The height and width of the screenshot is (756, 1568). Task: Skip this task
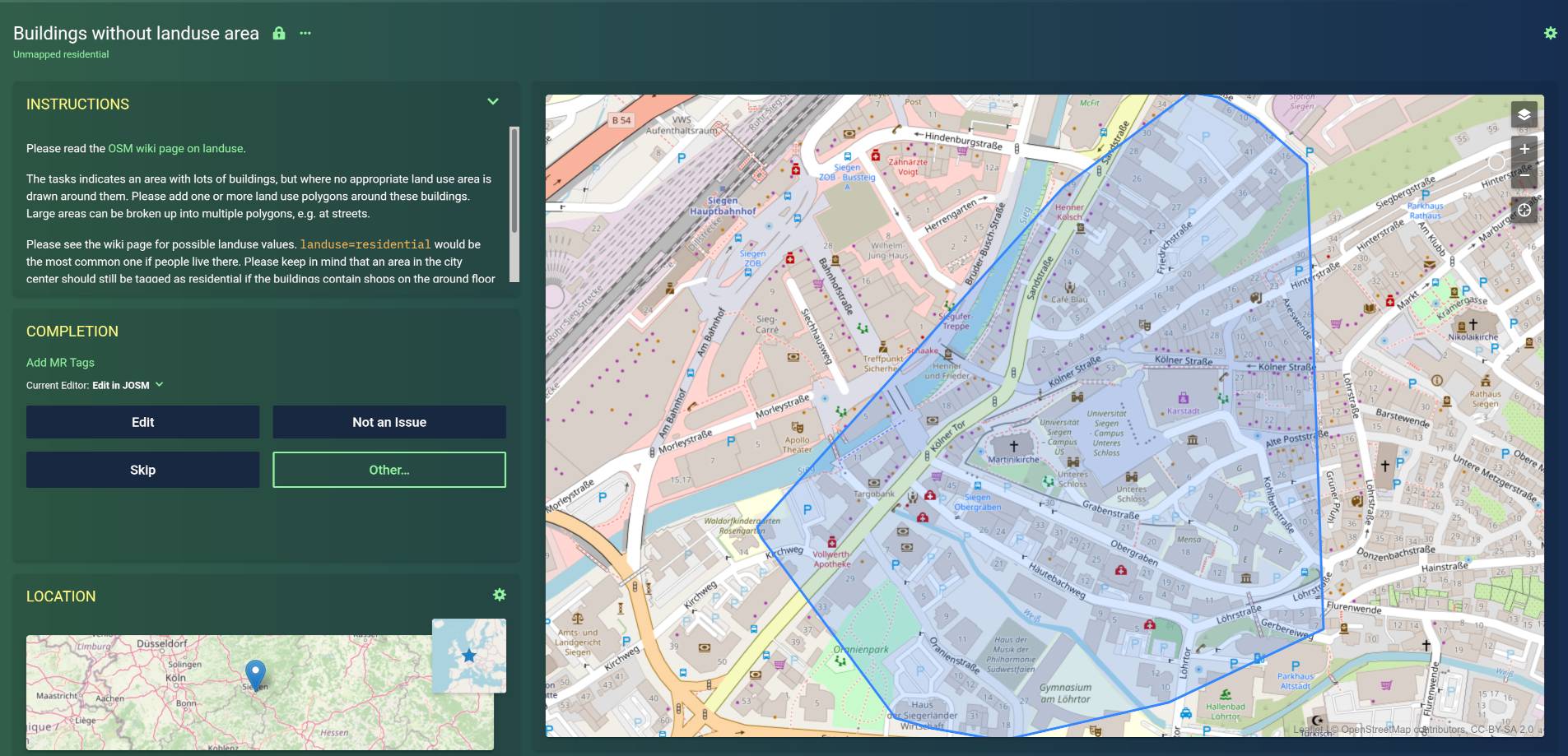click(x=142, y=470)
